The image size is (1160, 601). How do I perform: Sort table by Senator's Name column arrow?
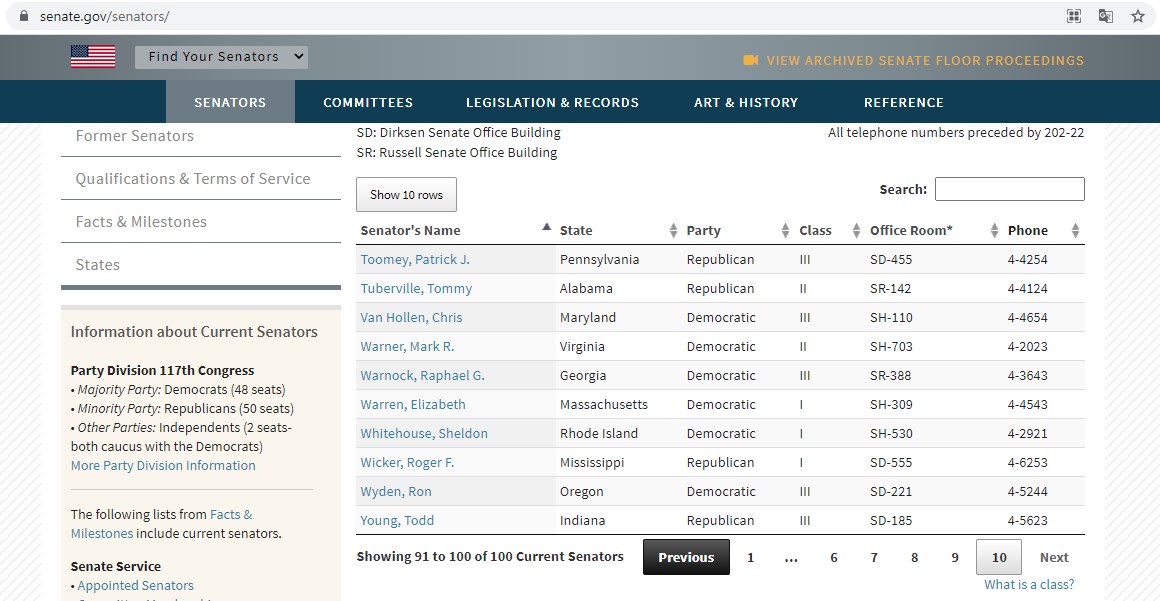pyautogui.click(x=546, y=229)
